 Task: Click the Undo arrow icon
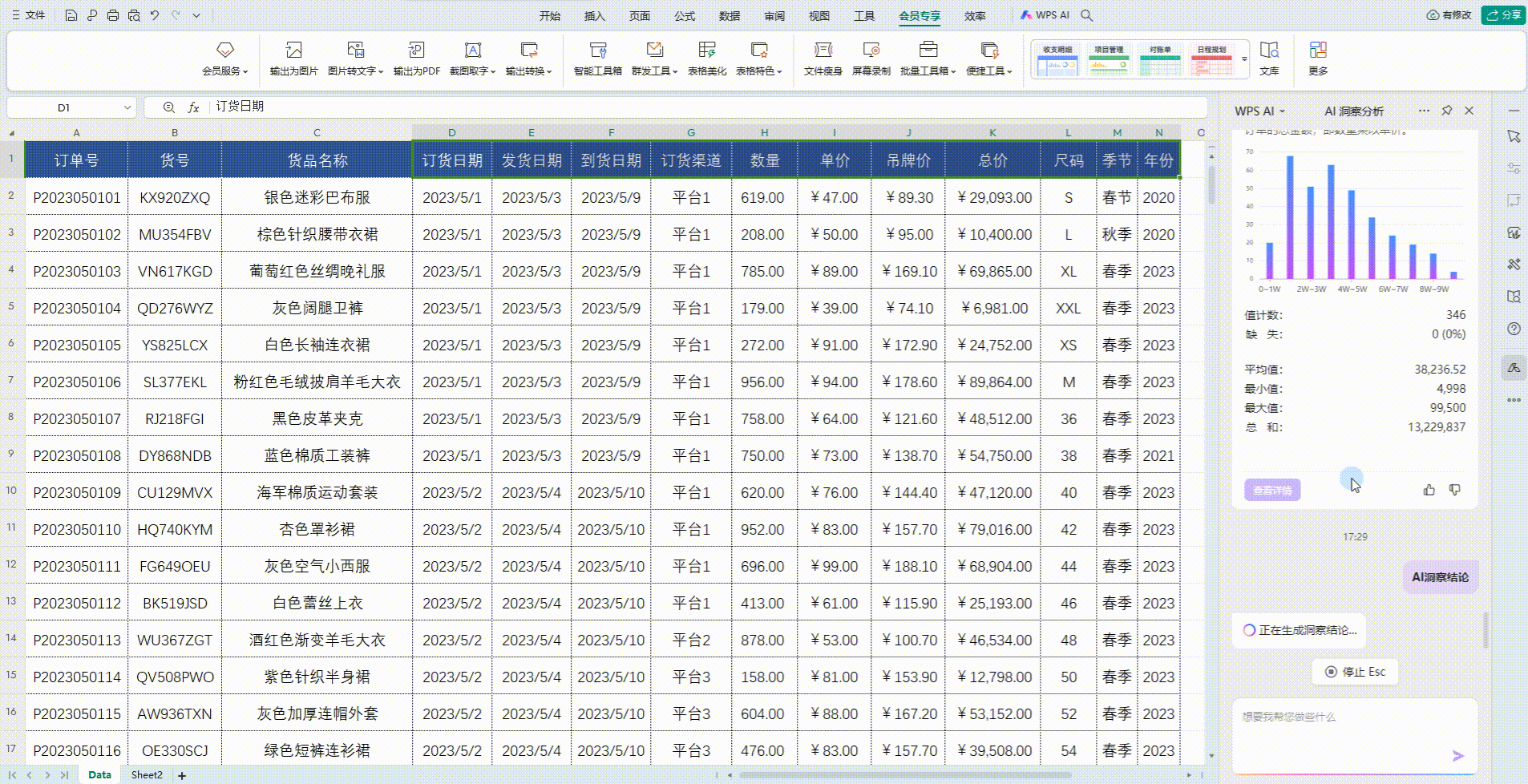(x=155, y=15)
